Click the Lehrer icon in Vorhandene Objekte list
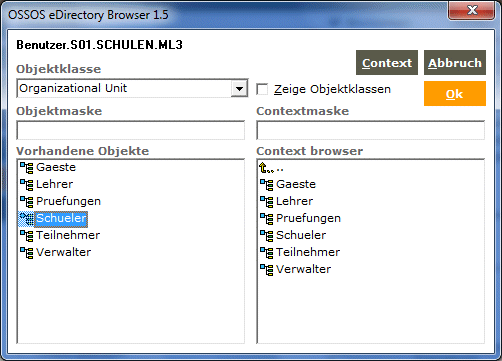This screenshot has width=502, height=361. click(x=26, y=184)
